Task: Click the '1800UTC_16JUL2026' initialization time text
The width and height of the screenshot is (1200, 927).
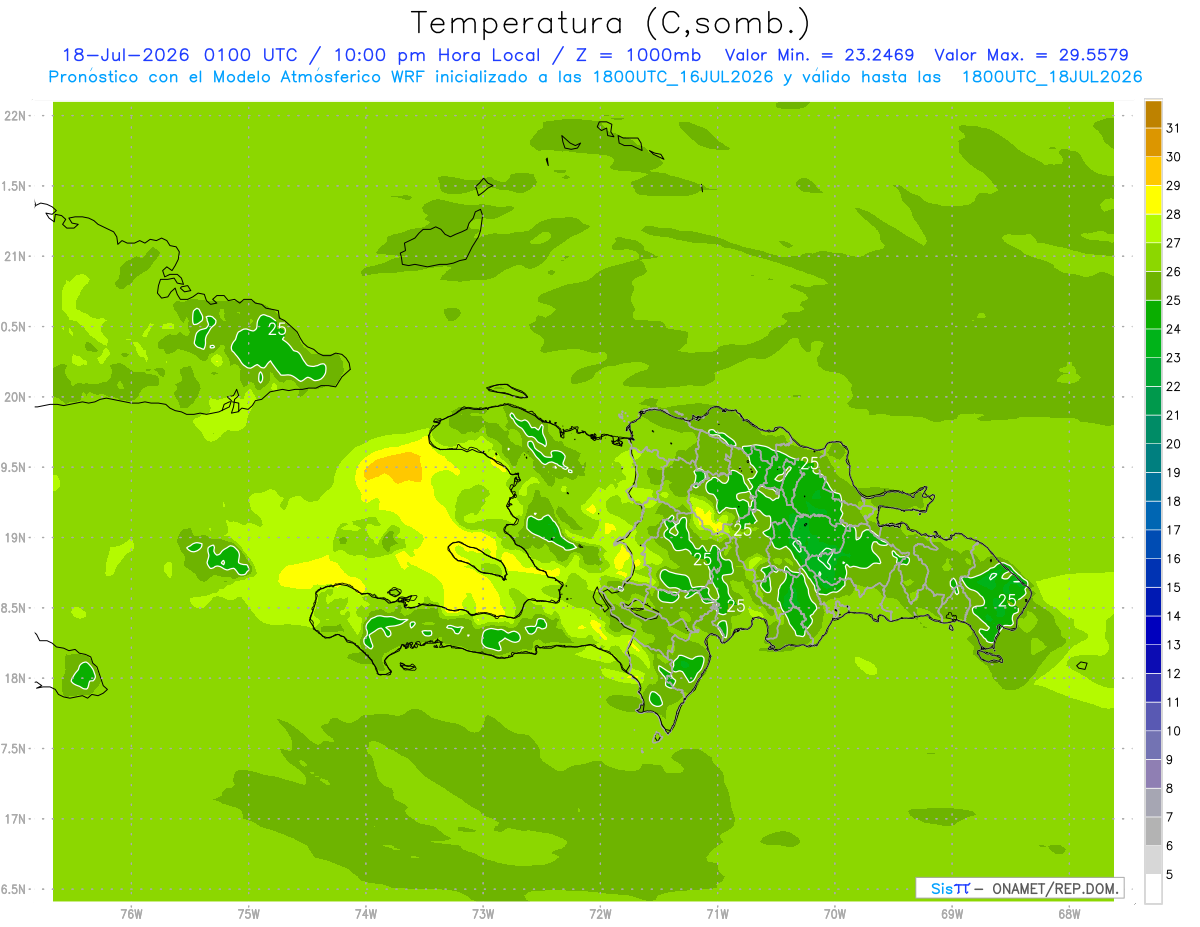Action: click(682, 77)
